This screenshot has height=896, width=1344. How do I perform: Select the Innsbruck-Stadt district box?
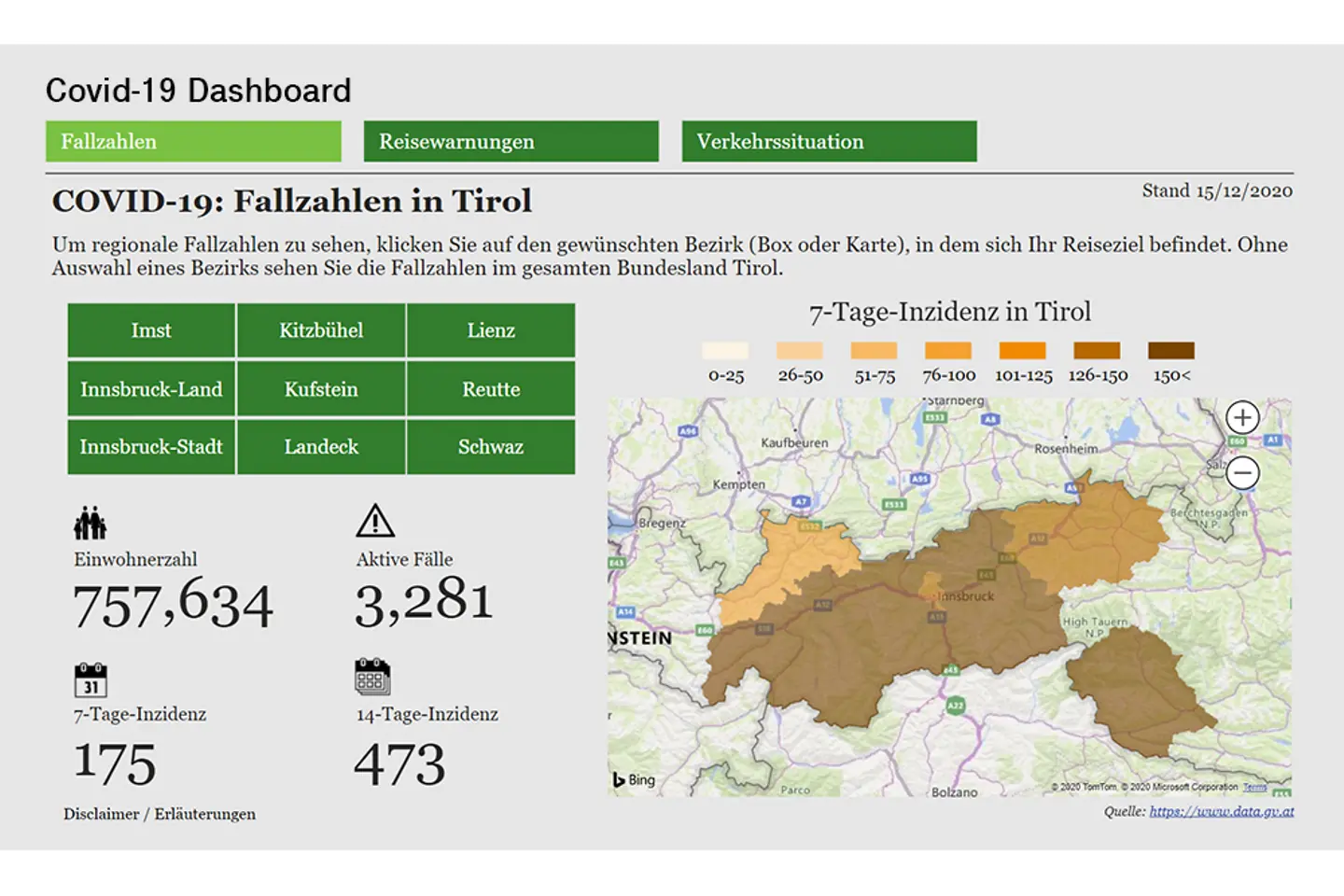[x=151, y=447]
